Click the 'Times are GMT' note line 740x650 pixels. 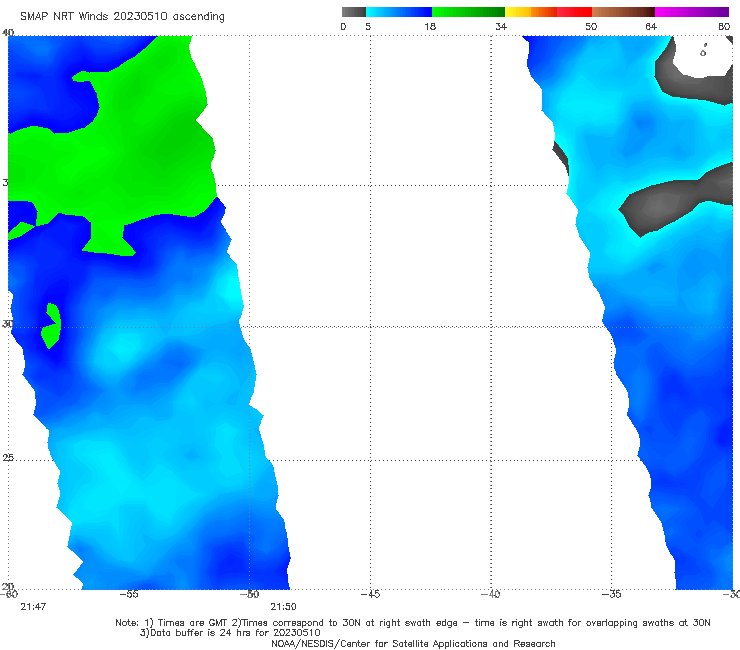(412, 623)
